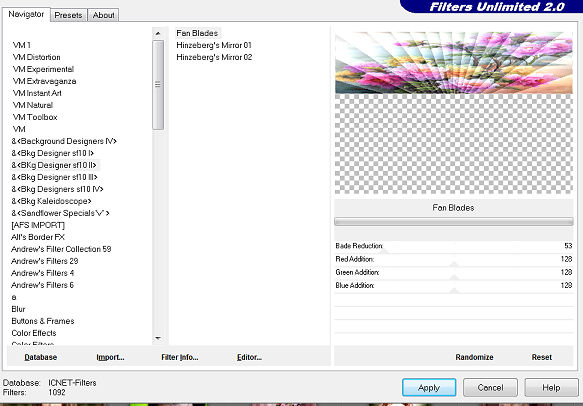The image size is (583, 406).
Task: Select Andrew's Filters 29 category
Action: coord(45,261)
